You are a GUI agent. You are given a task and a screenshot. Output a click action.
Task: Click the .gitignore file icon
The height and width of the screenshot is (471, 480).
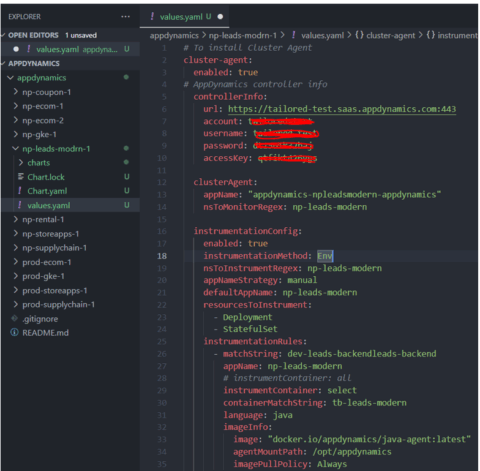pos(14,318)
